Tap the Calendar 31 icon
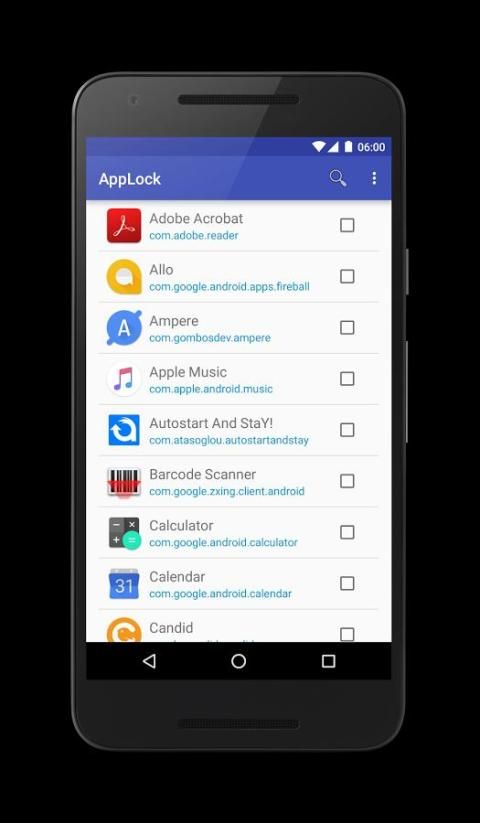Viewport: 480px width, 823px height. point(124,584)
